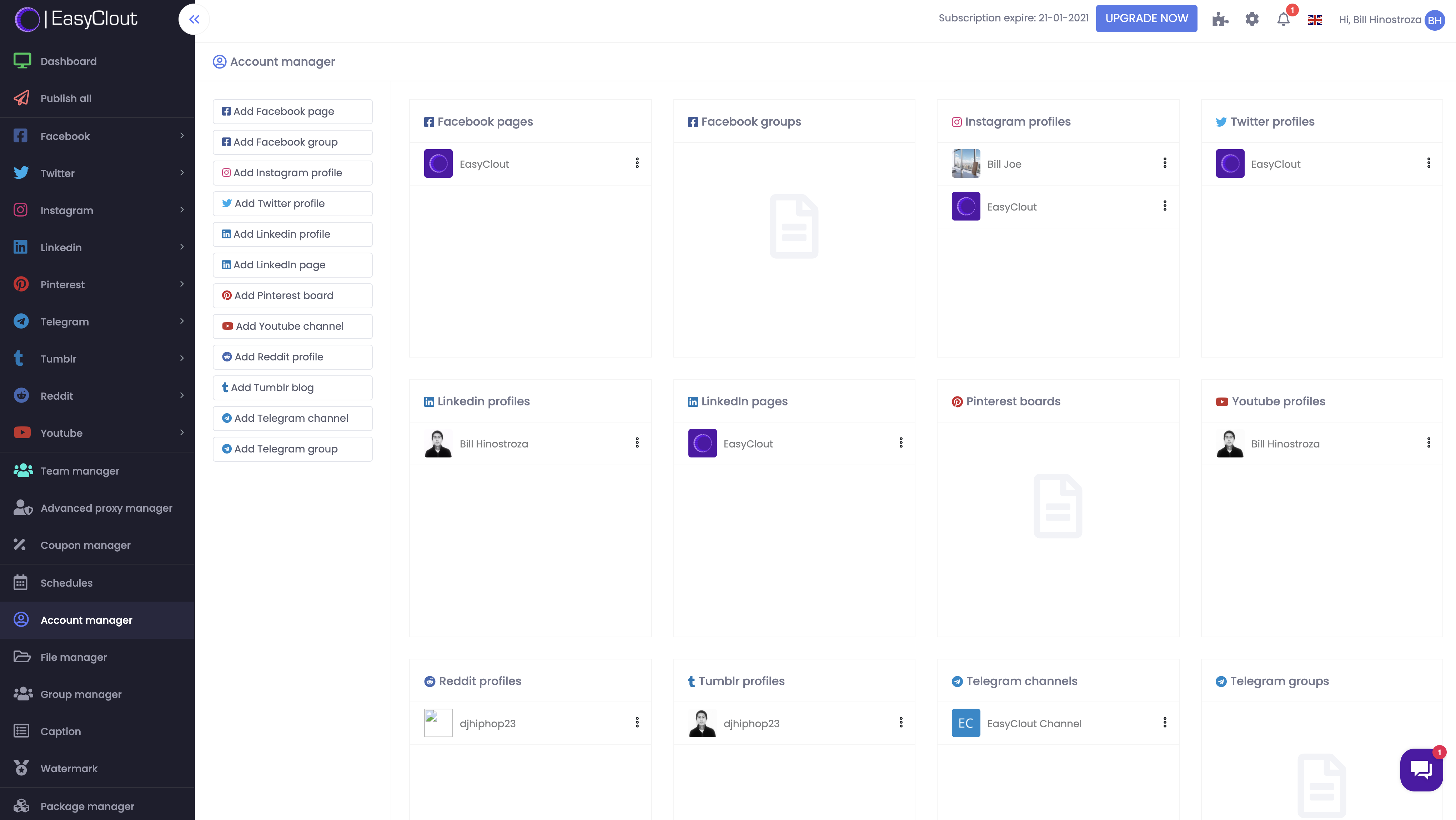Click the Advanced proxy manager icon
This screenshot has height=820, width=1456.
click(x=23, y=508)
